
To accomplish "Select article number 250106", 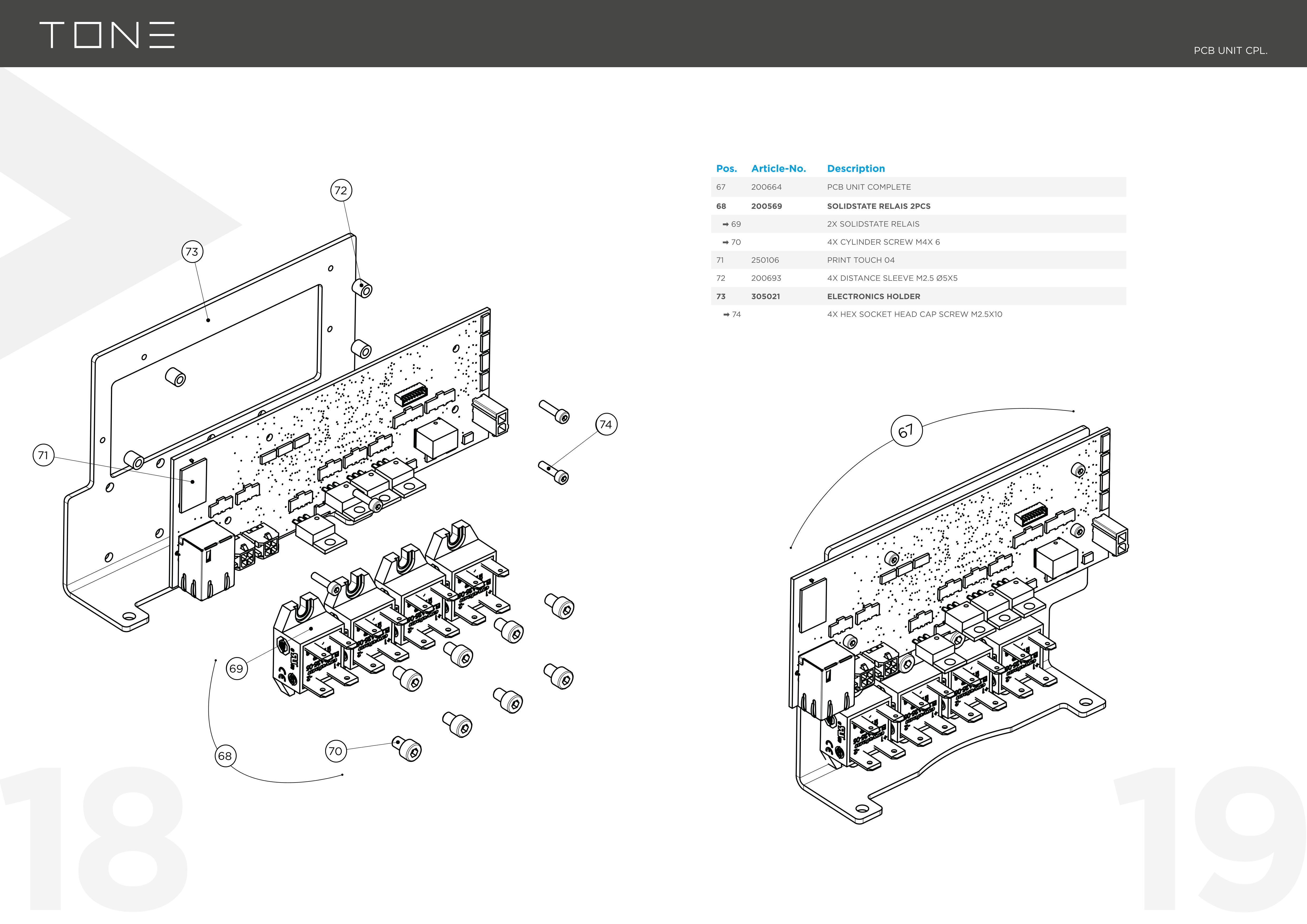I will (x=765, y=260).
